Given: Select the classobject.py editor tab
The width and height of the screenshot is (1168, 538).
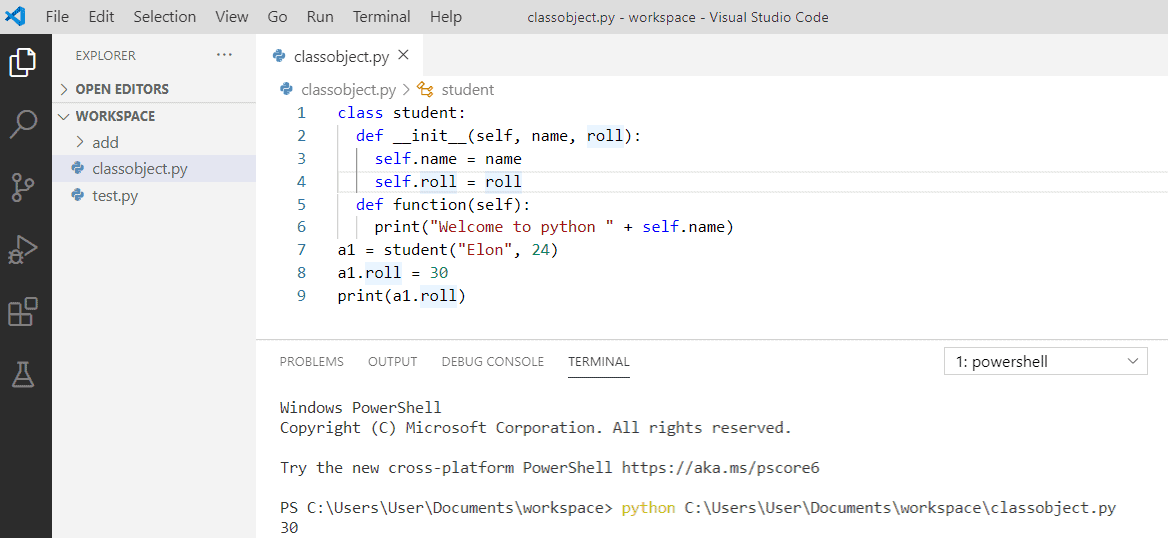Looking at the screenshot, I should pos(341,56).
